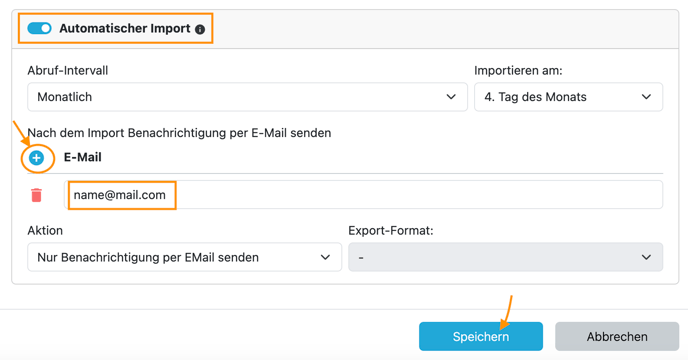
Task: Click the chevron of the Export-Format field
Action: tap(646, 257)
